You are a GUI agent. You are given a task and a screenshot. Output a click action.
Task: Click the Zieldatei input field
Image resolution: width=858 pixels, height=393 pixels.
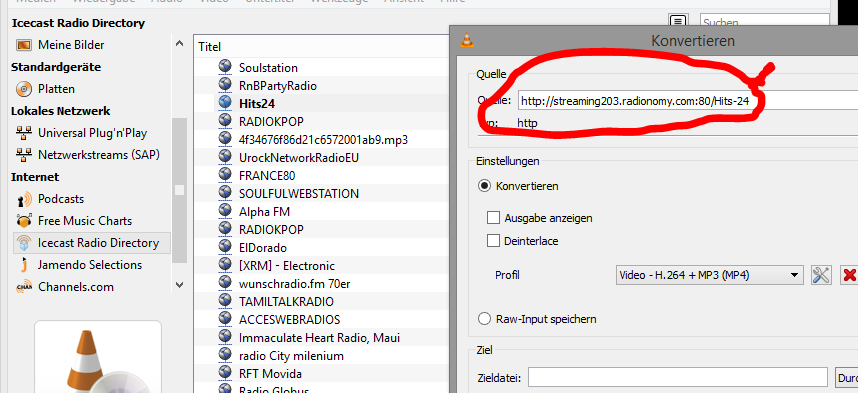tap(677, 377)
